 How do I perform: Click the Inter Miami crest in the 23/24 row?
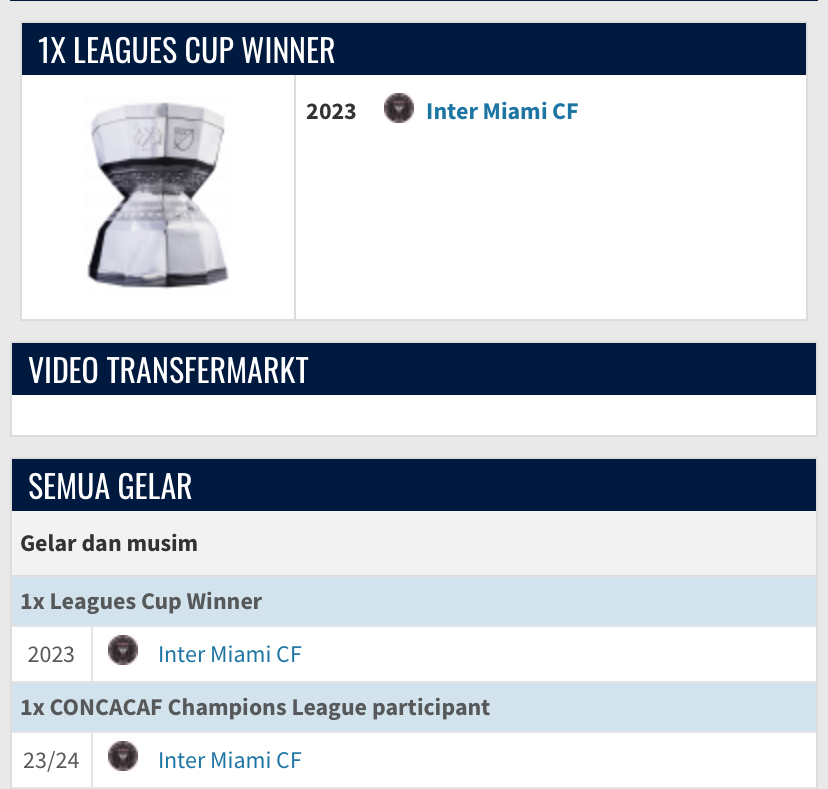coord(123,757)
